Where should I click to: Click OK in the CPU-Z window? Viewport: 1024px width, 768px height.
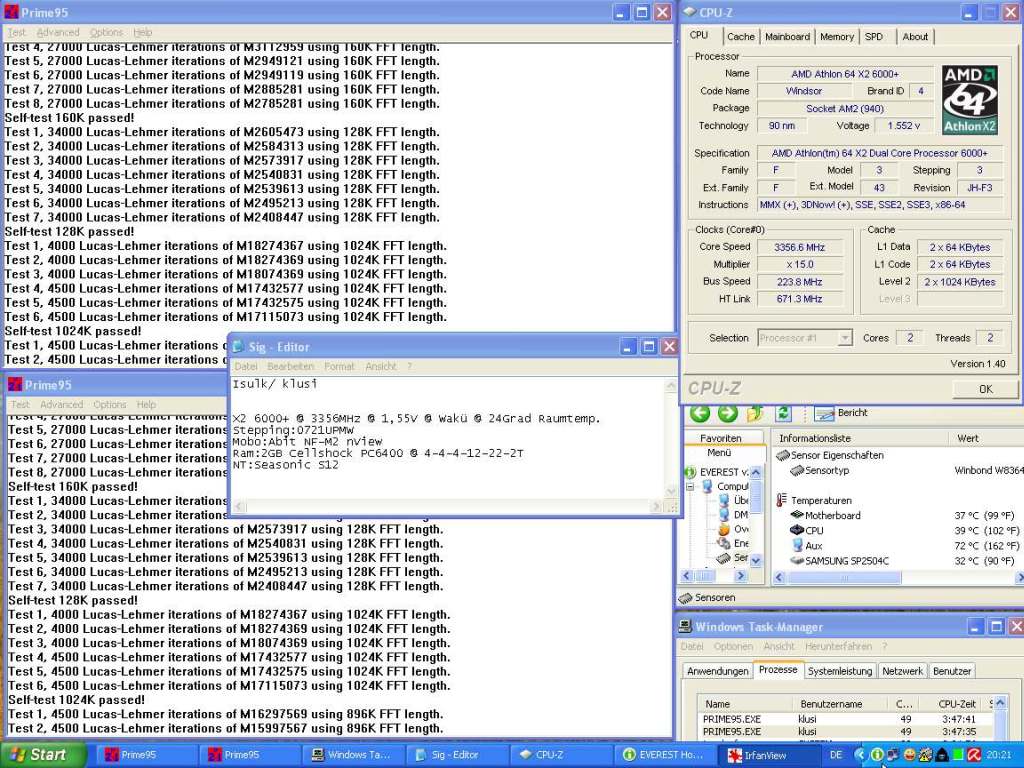click(x=985, y=389)
